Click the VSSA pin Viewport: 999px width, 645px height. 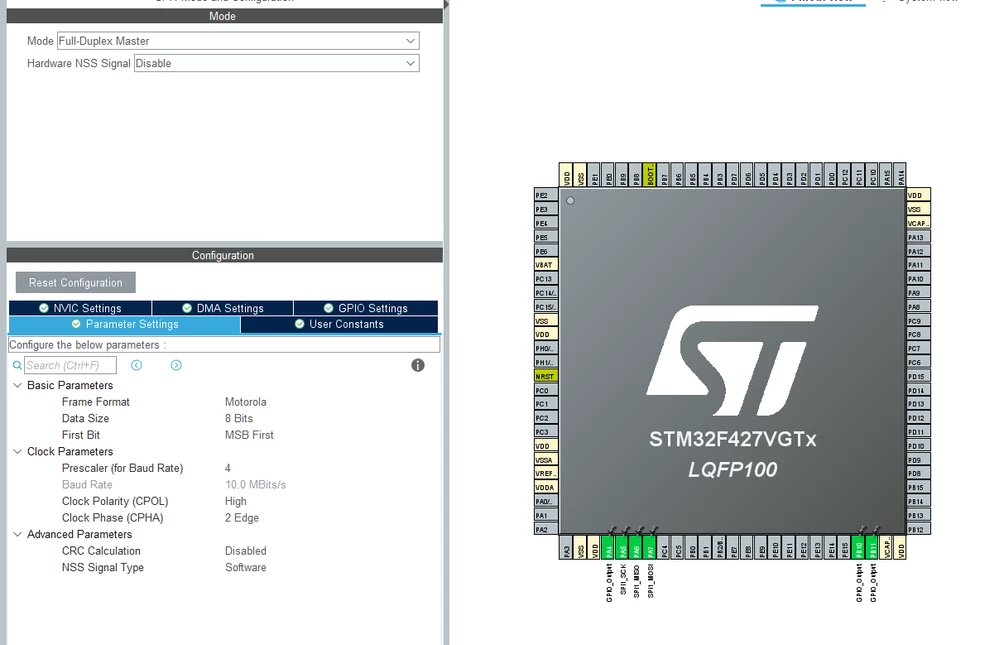(545, 460)
